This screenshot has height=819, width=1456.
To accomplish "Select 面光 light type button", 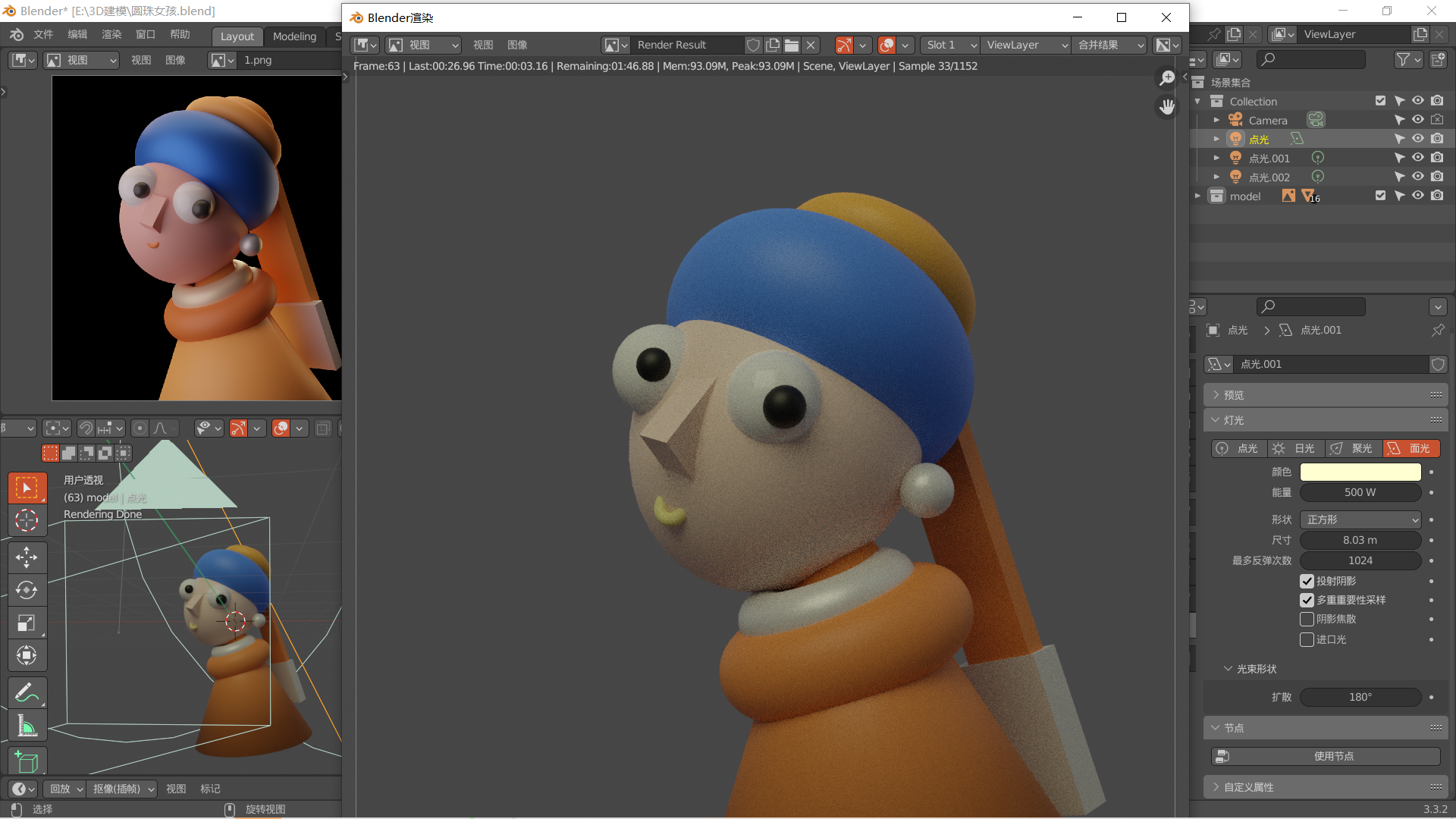I will click(x=1411, y=449).
